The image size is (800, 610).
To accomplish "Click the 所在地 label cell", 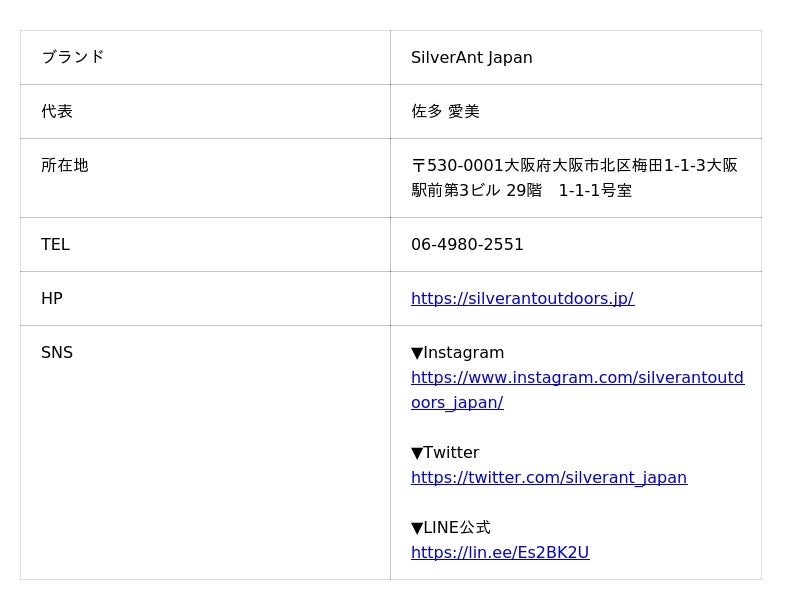I will [x=64, y=165].
